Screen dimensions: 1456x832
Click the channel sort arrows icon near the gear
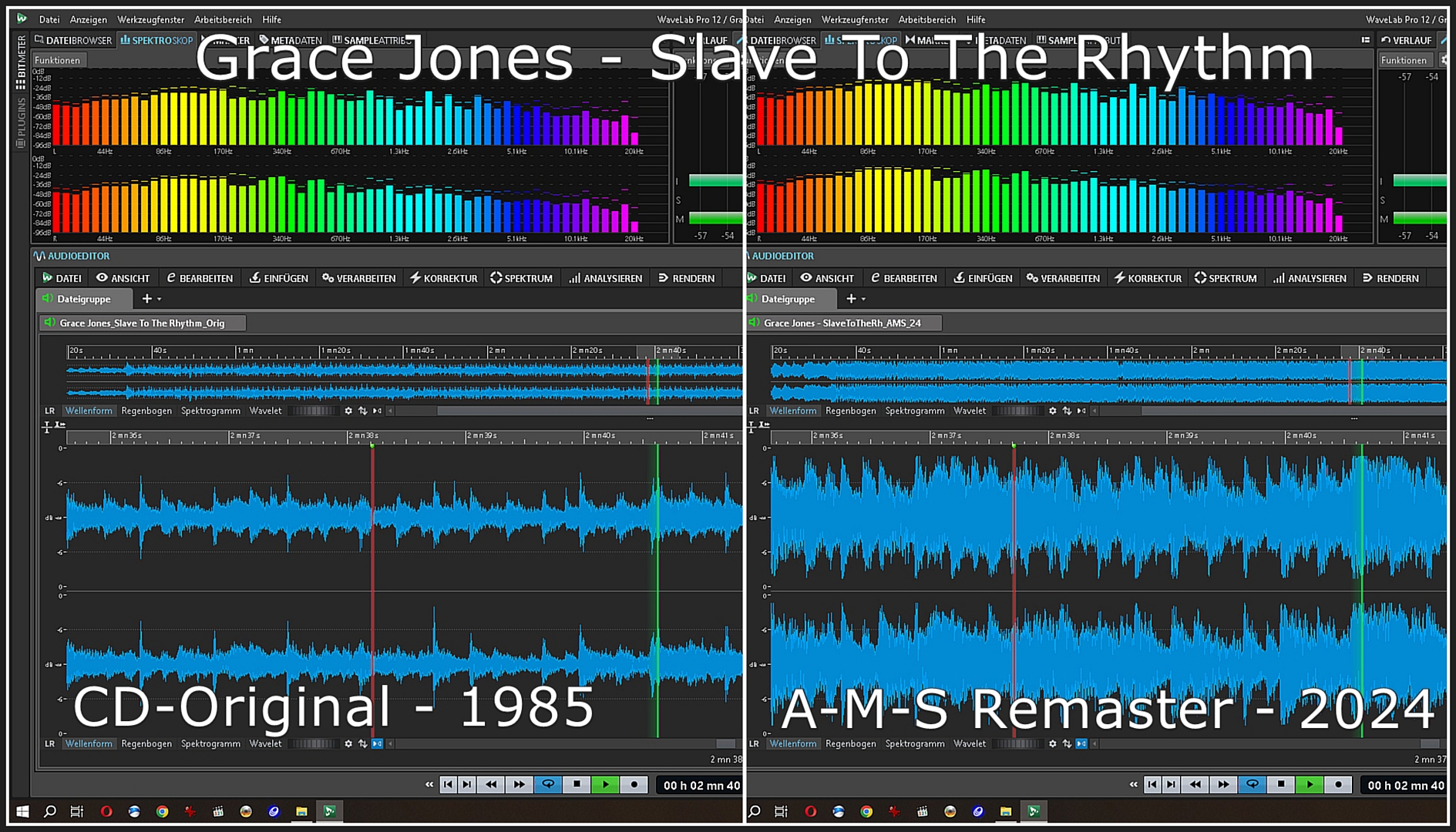[362, 743]
